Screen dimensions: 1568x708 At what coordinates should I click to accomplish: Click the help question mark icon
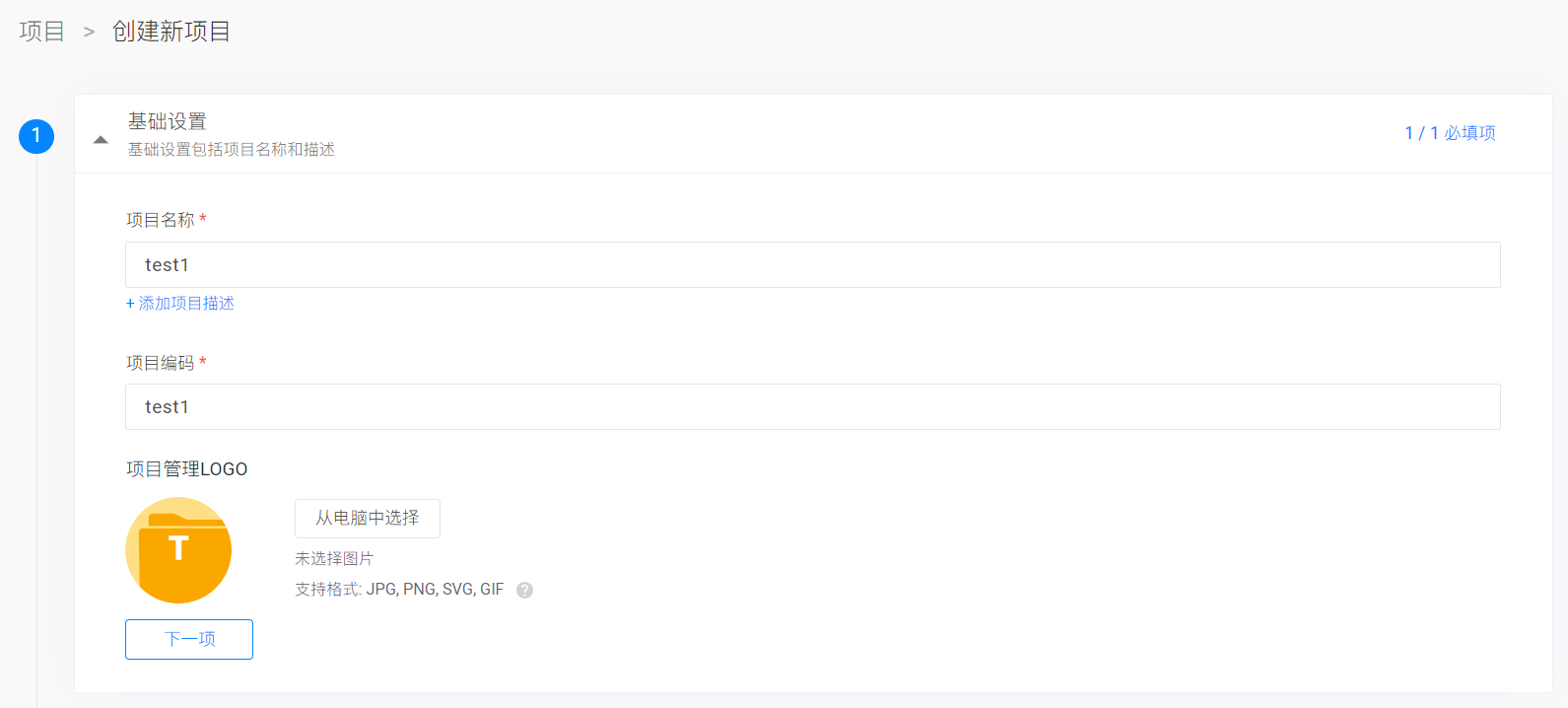click(525, 591)
